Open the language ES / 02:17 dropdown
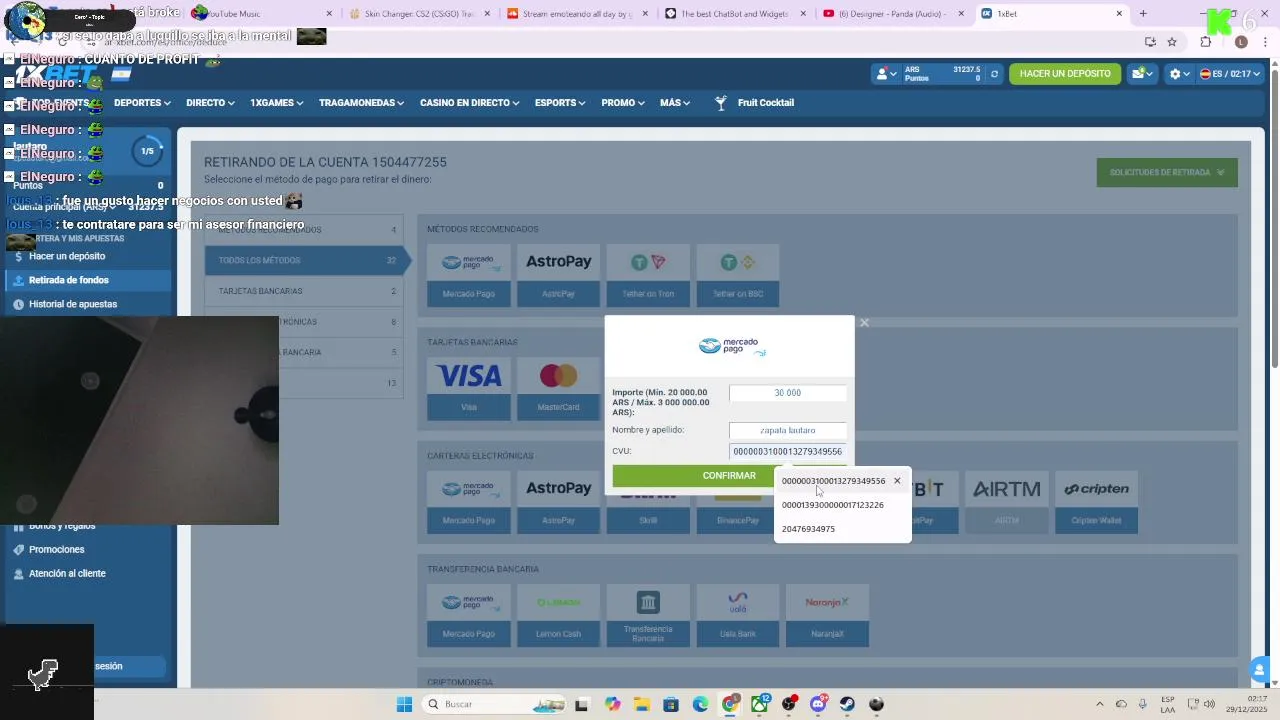 pos(1230,74)
